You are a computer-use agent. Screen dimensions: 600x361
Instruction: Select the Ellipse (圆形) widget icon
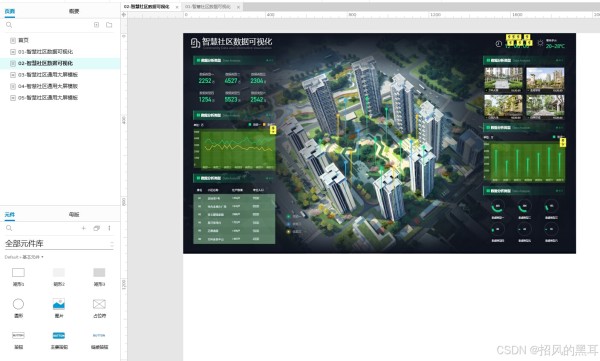tap(18, 304)
